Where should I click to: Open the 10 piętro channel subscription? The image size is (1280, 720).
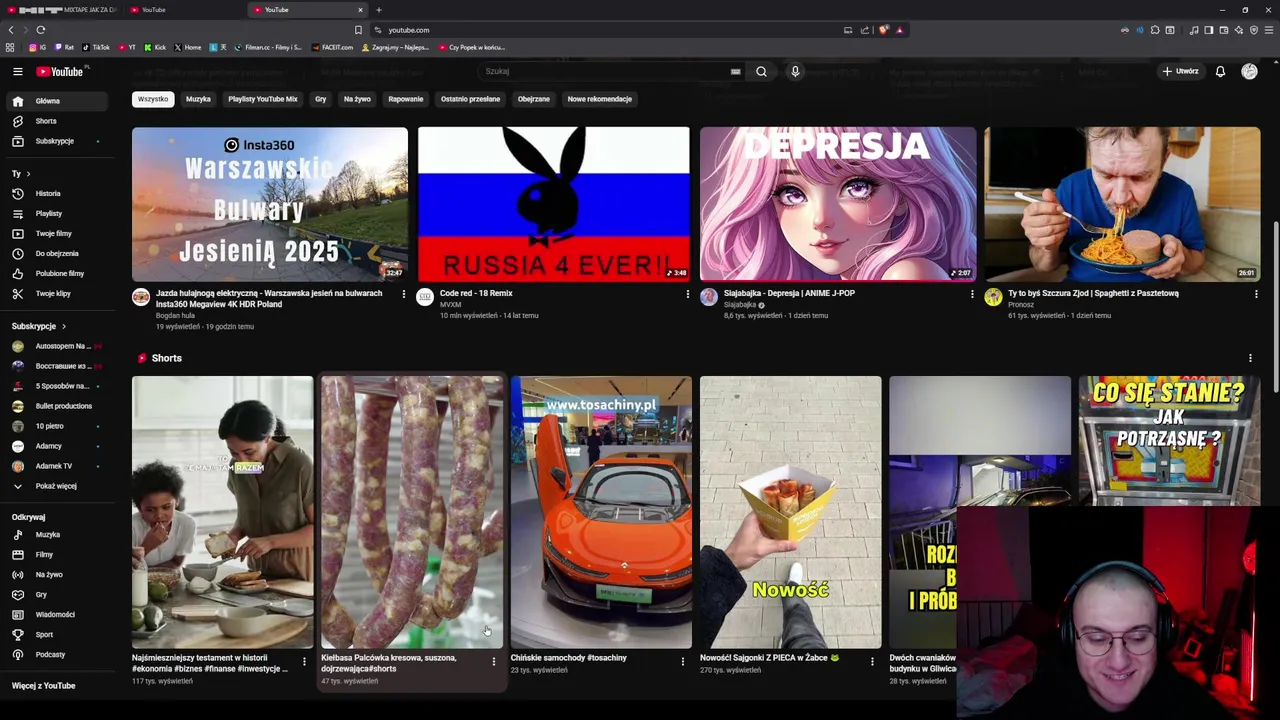pos(57,426)
